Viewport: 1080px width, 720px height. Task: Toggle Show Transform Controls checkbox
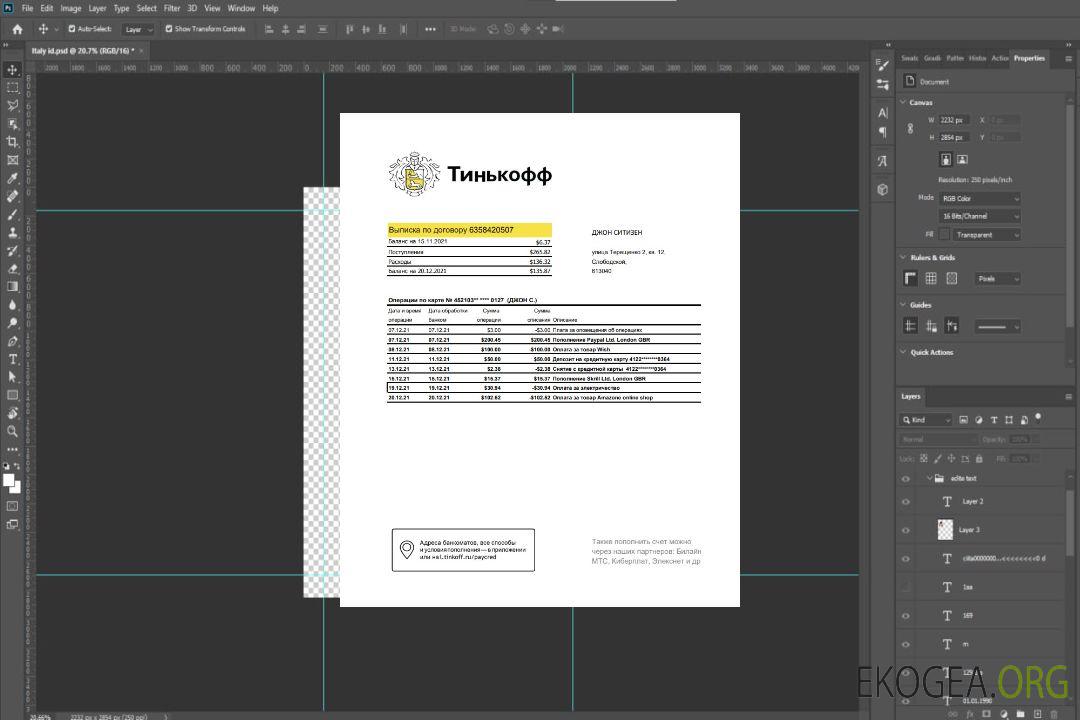click(x=169, y=29)
